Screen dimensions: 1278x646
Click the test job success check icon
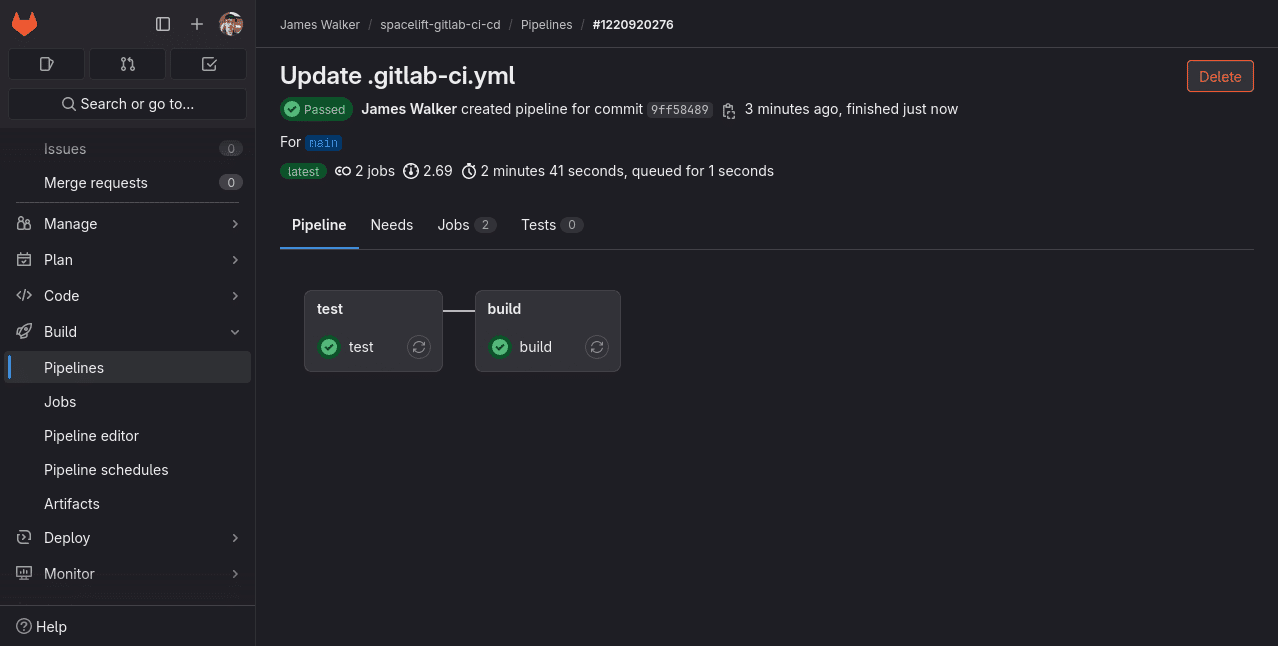[x=328, y=346]
